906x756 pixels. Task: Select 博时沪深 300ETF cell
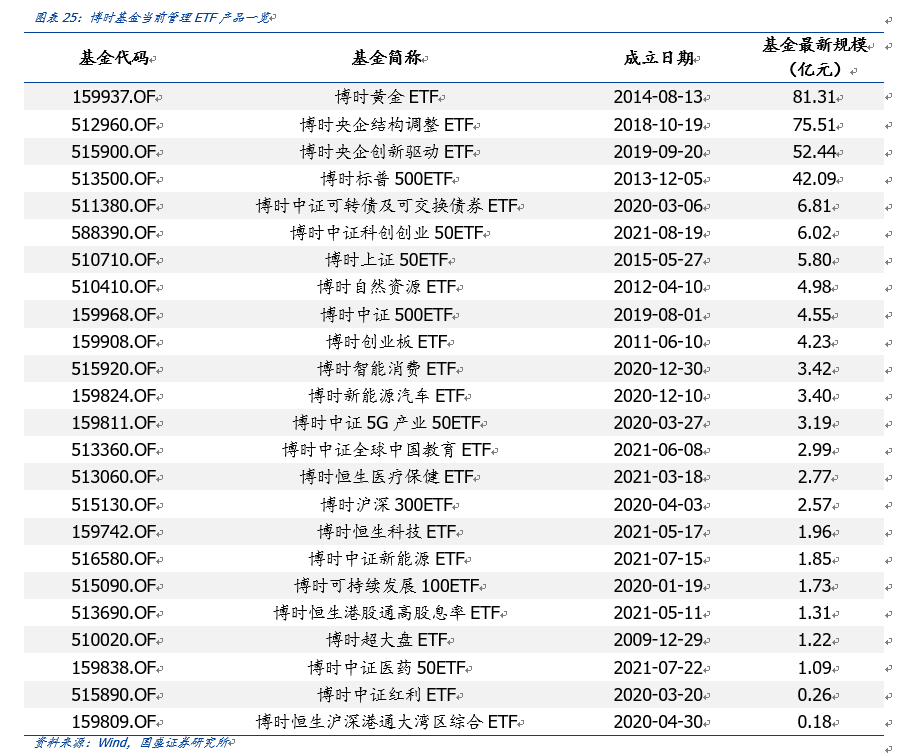(x=387, y=505)
